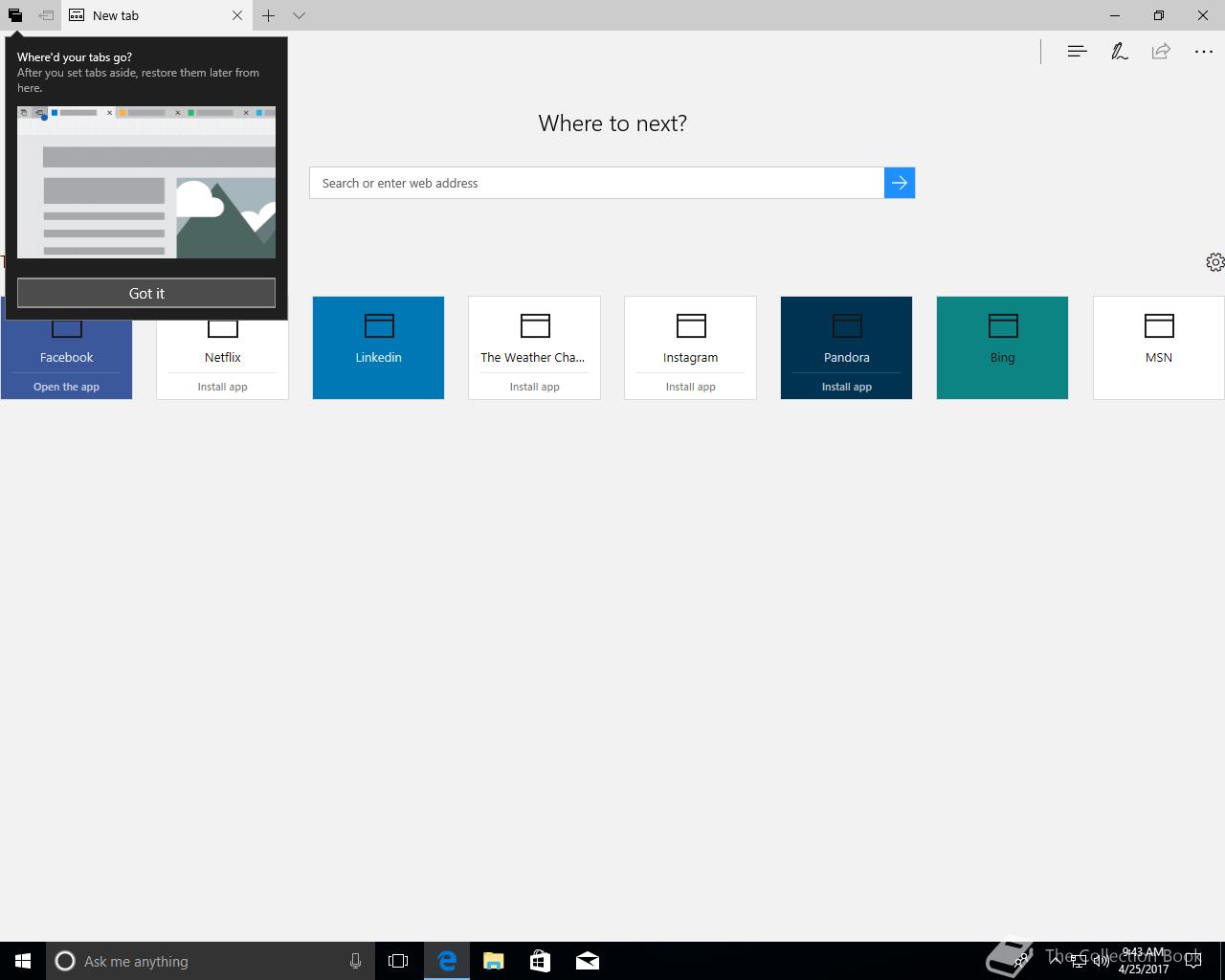Open the Windows Start menu
The width and height of the screenshot is (1225, 980).
[x=23, y=961]
